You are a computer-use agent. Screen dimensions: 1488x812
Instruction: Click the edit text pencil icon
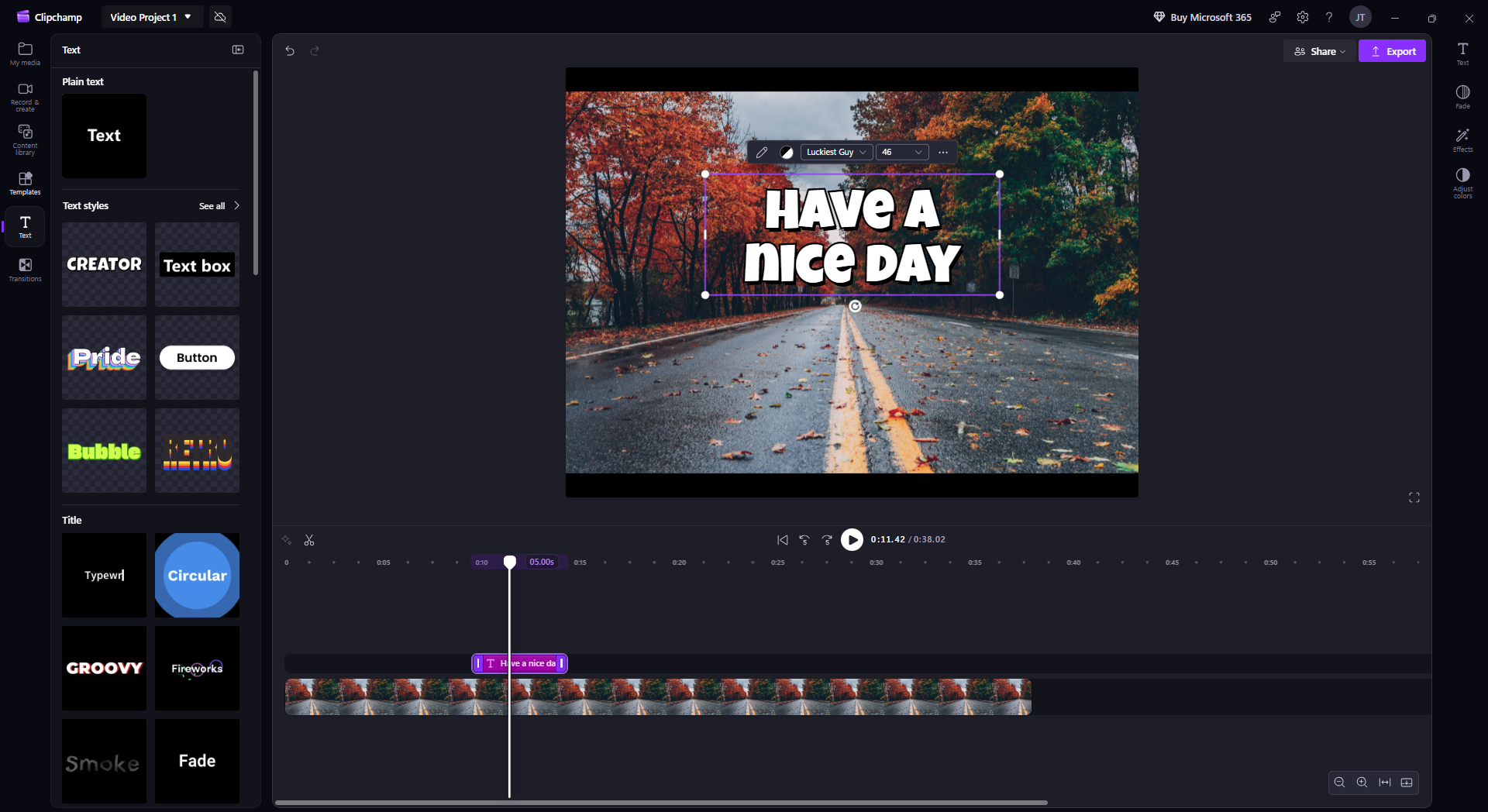point(762,153)
